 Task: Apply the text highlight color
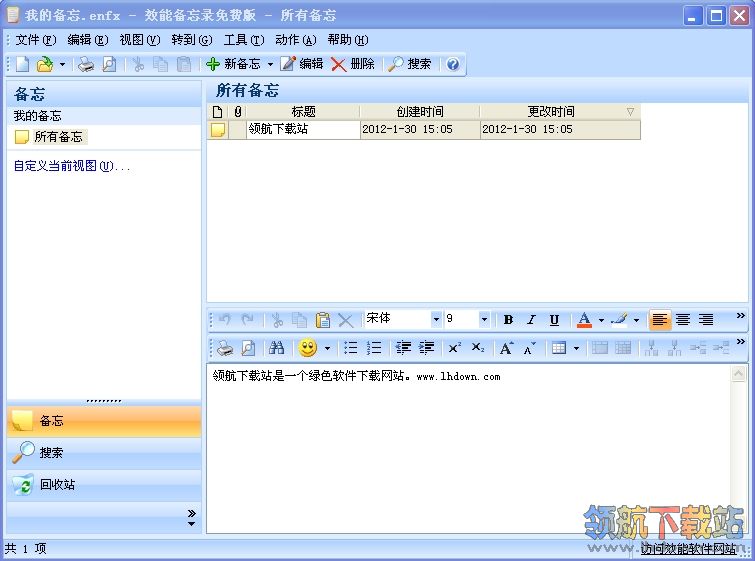point(619,320)
